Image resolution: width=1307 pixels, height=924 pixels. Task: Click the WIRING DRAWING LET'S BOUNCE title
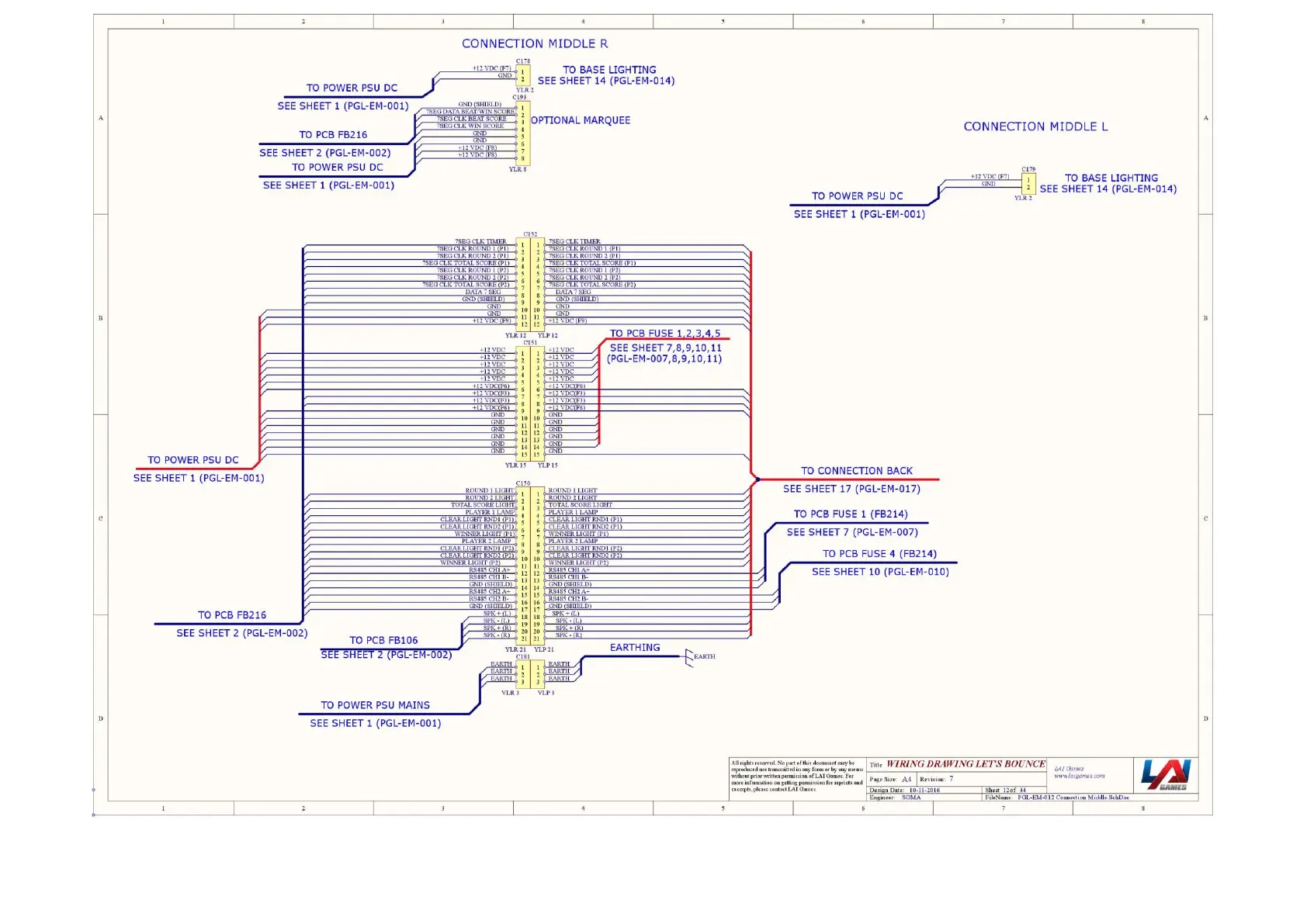(966, 764)
